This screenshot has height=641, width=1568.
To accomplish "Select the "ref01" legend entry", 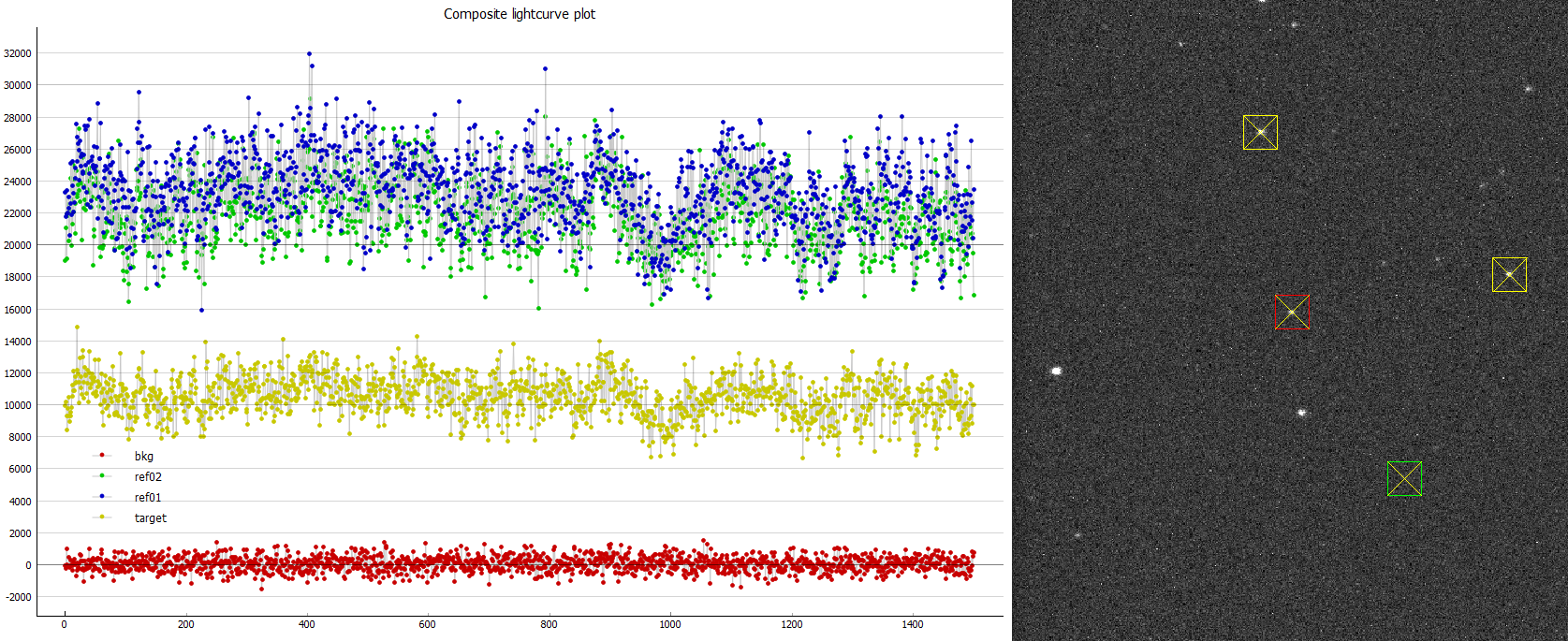I will pyautogui.click(x=148, y=498).
